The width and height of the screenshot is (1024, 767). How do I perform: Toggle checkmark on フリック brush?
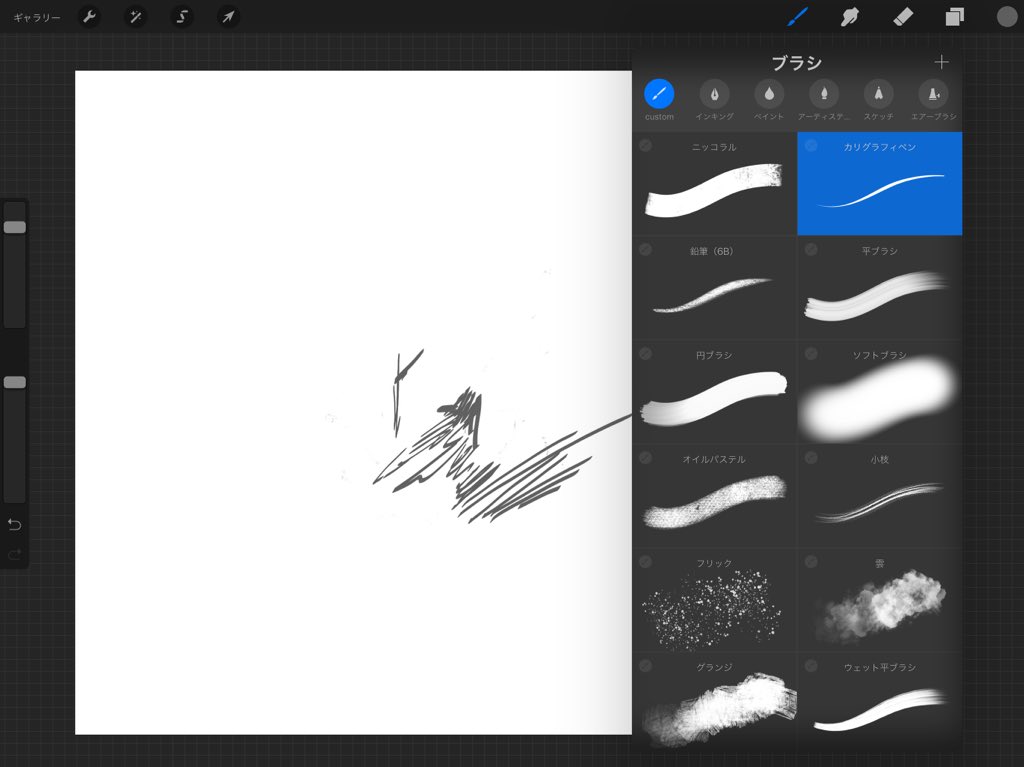(645, 562)
